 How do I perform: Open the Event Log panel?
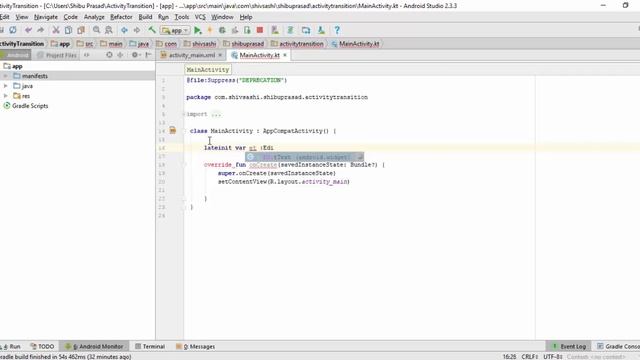(x=568, y=347)
